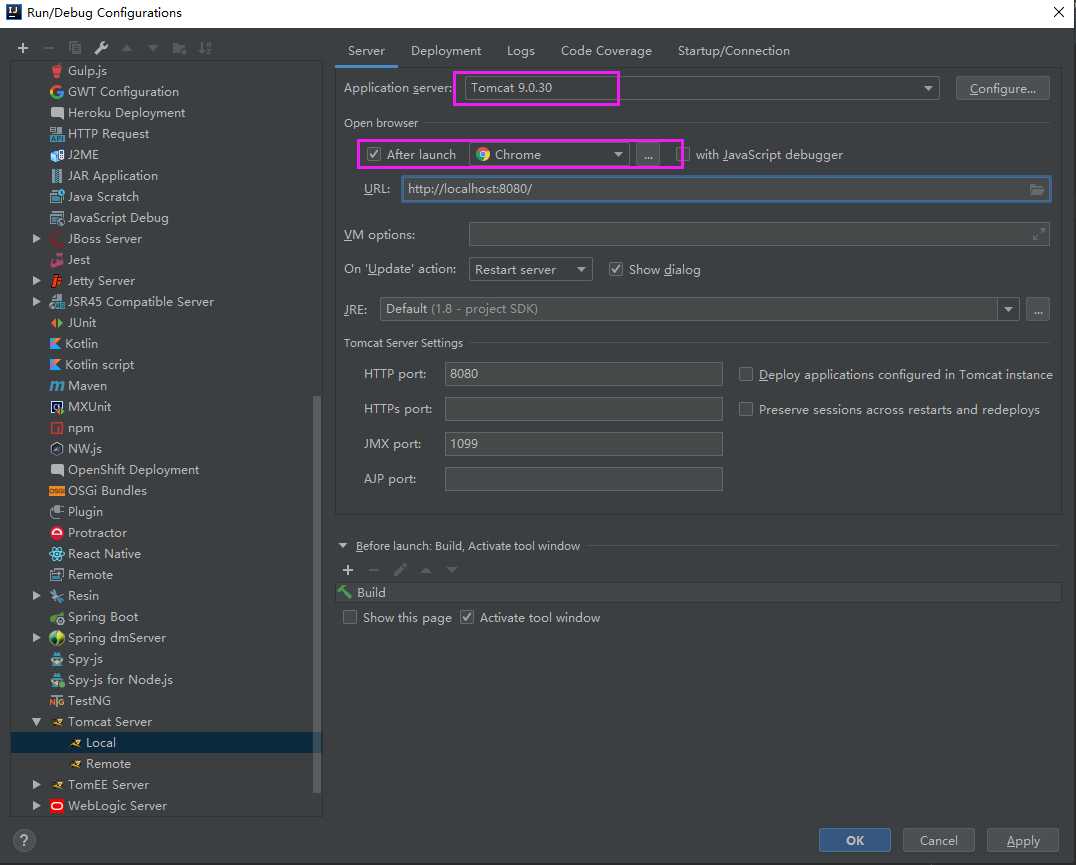Click the Configure... button
Image resolution: width=1076 pixels, height=865 pixels.
click(1002, 88)
